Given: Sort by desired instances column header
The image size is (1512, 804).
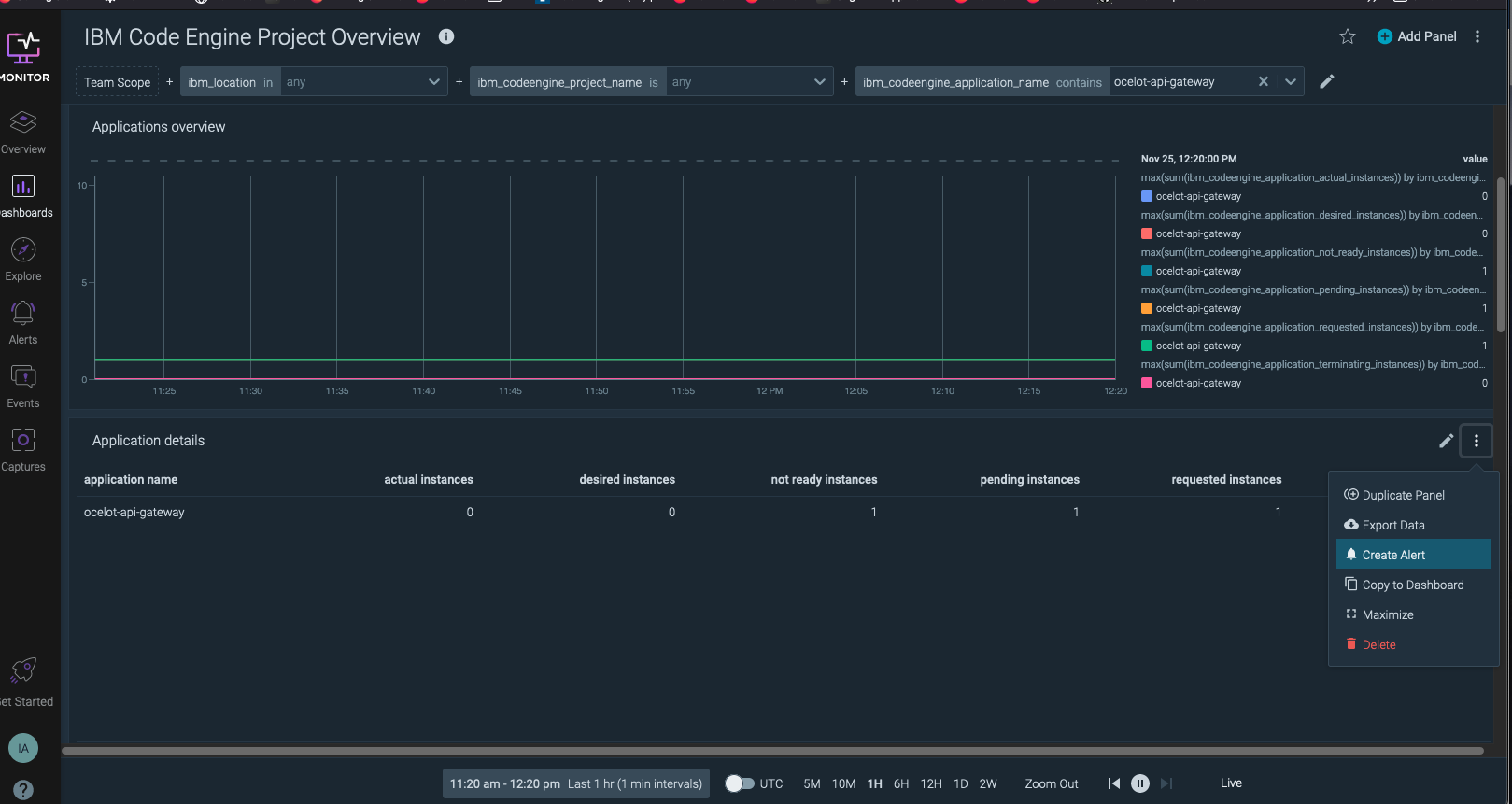Looking at the screenshot, I should point(627,479).
